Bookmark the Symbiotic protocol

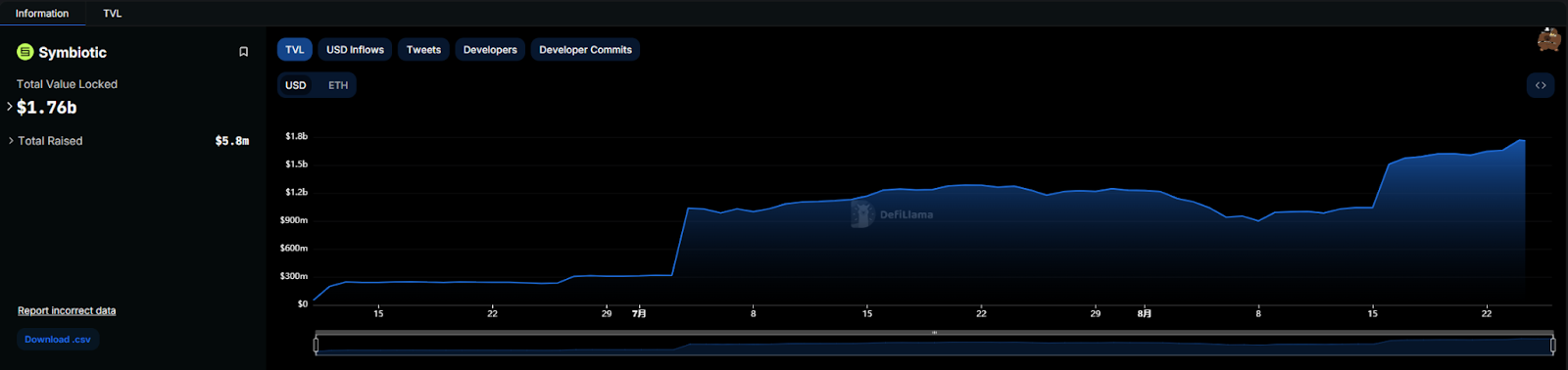coord(244,52)
